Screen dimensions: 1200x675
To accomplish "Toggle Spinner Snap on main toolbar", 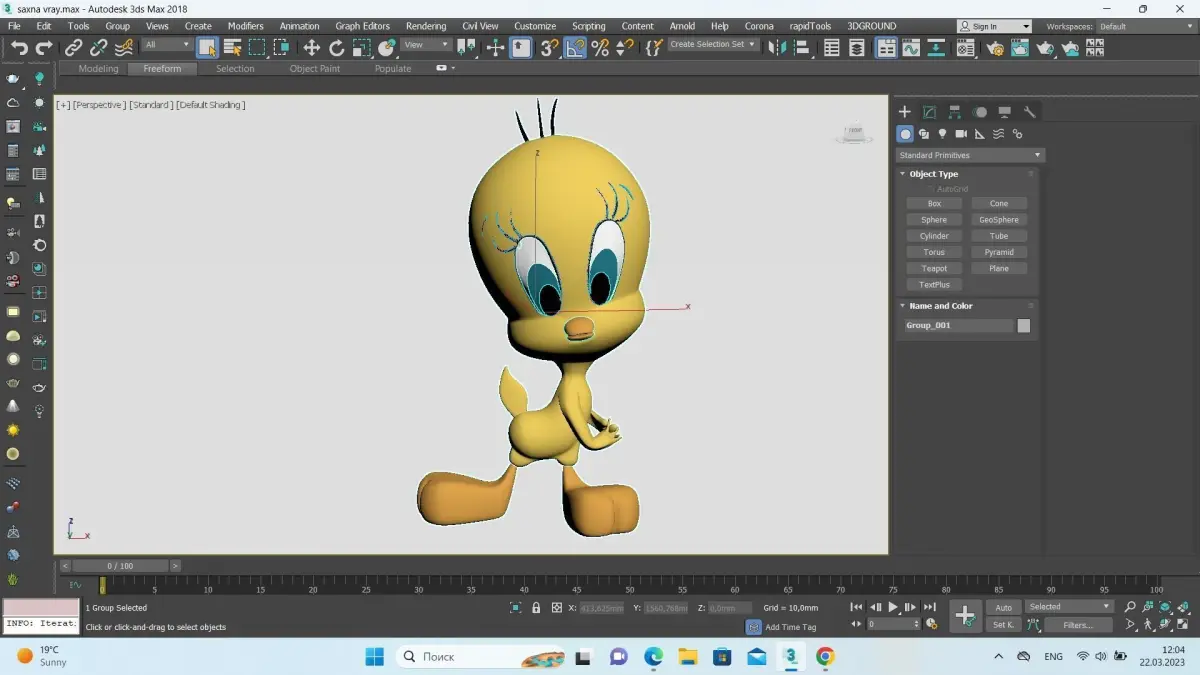I will 625,47.
